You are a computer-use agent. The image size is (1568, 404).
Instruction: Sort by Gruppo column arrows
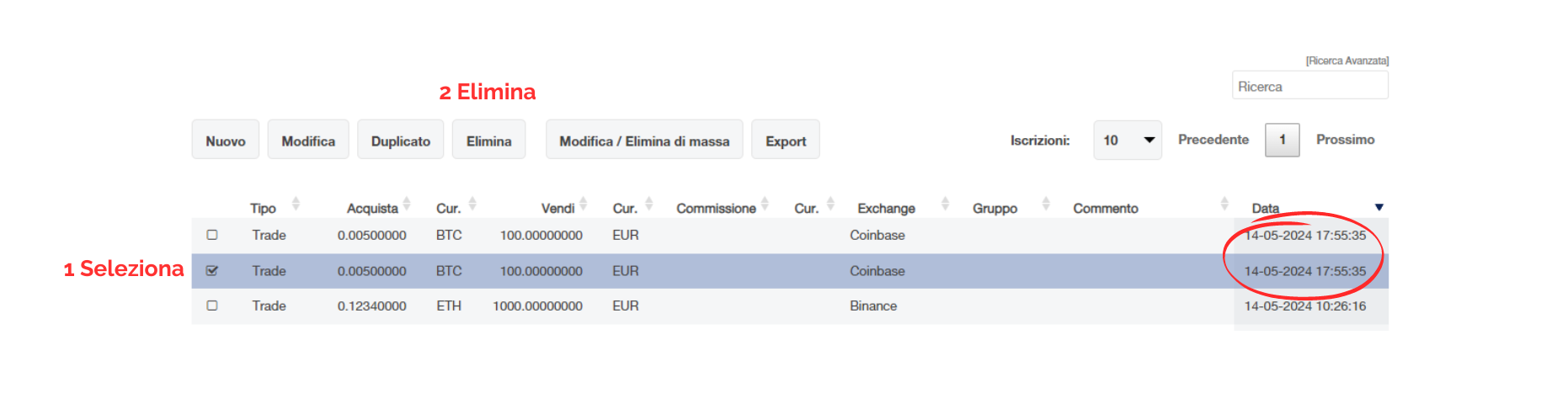(1046, 204)
